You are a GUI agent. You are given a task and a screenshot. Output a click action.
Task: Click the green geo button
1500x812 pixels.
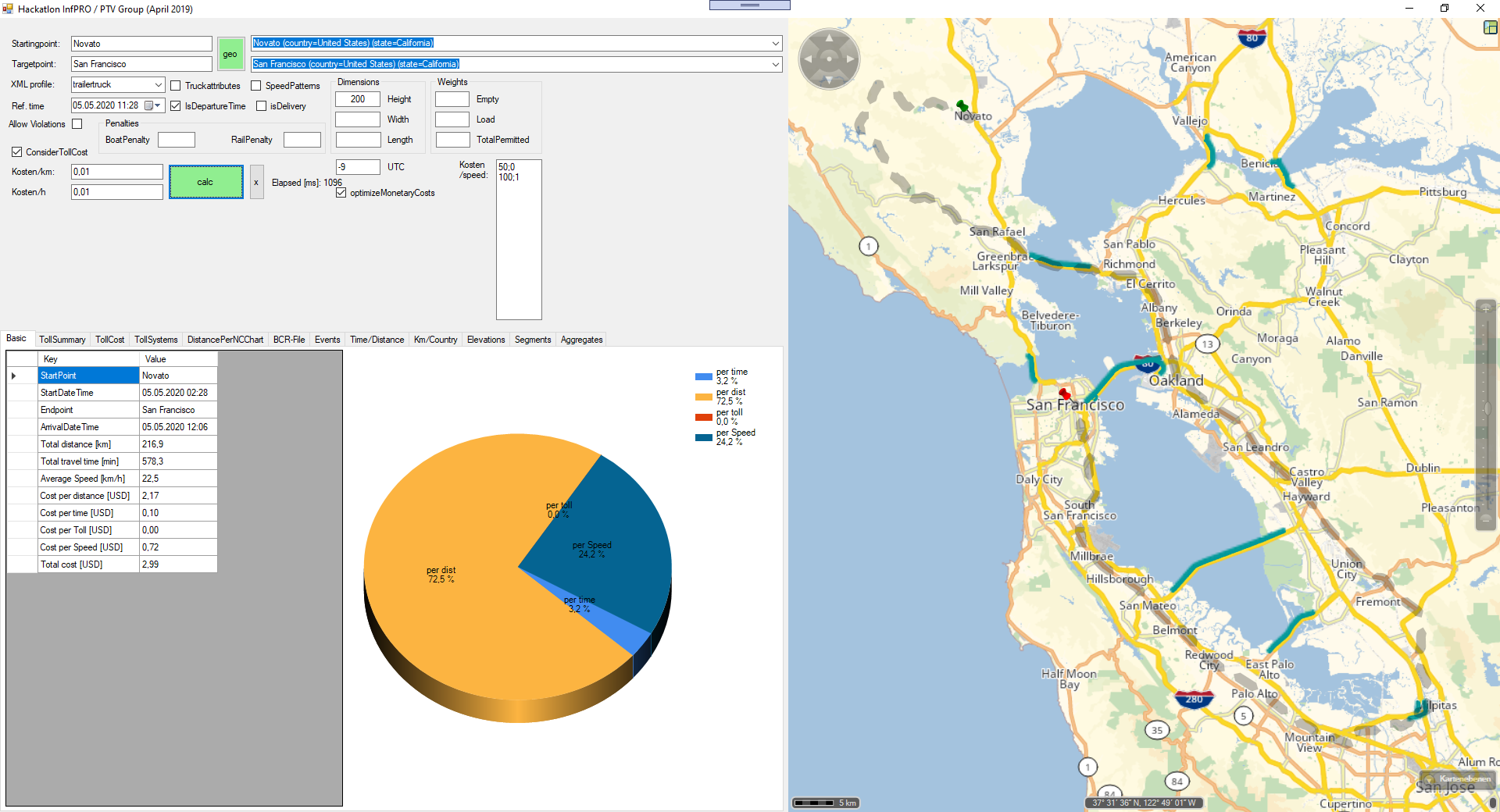(230, 54)
